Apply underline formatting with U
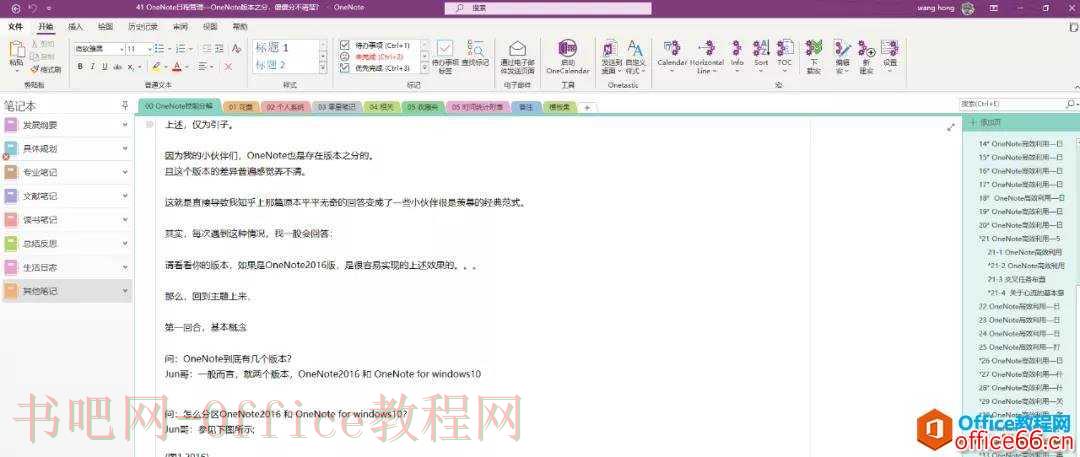This screenshot has height=457, width=1080. coord(104,67)
